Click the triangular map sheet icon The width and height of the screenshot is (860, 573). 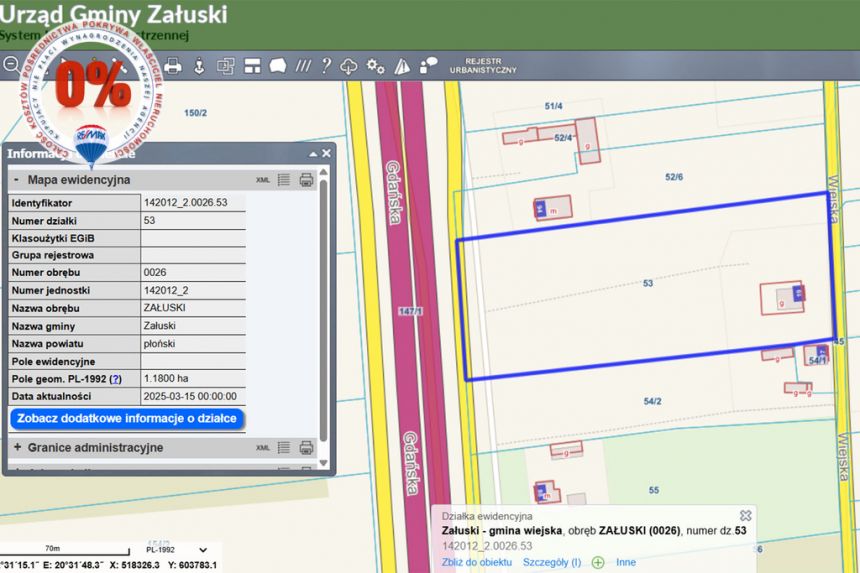(402, 66)
